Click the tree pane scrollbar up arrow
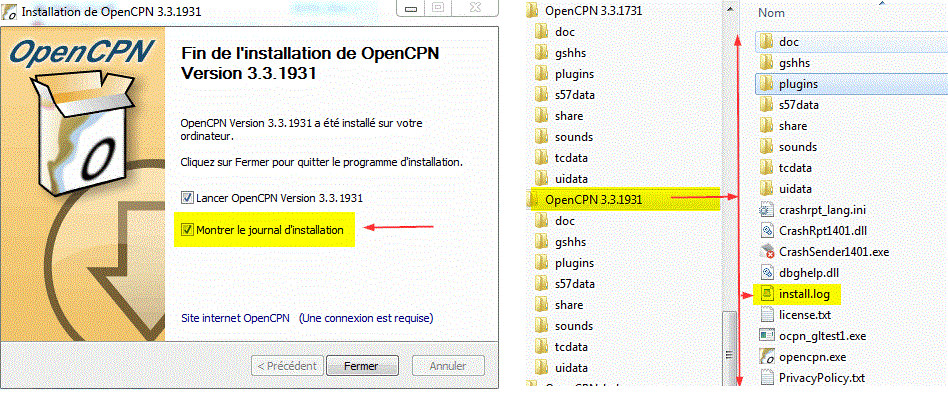Screen dimensions: 948x394 point(730,11)
